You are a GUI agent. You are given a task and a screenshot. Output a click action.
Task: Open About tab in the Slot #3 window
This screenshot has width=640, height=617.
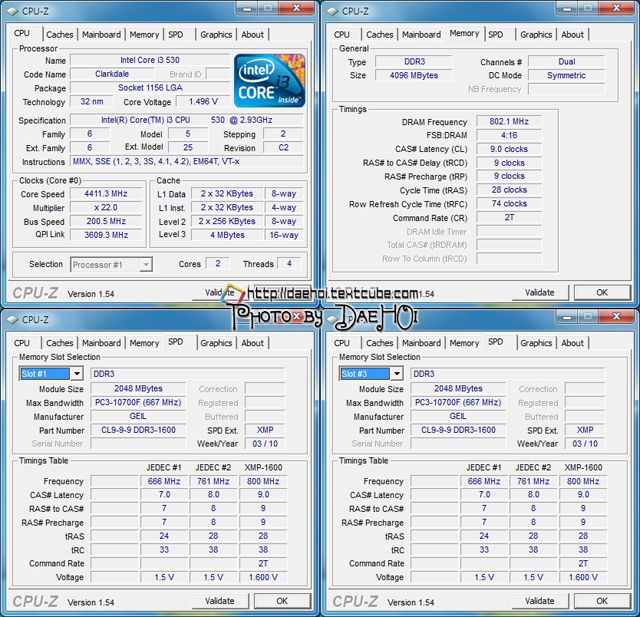point(572,343)
